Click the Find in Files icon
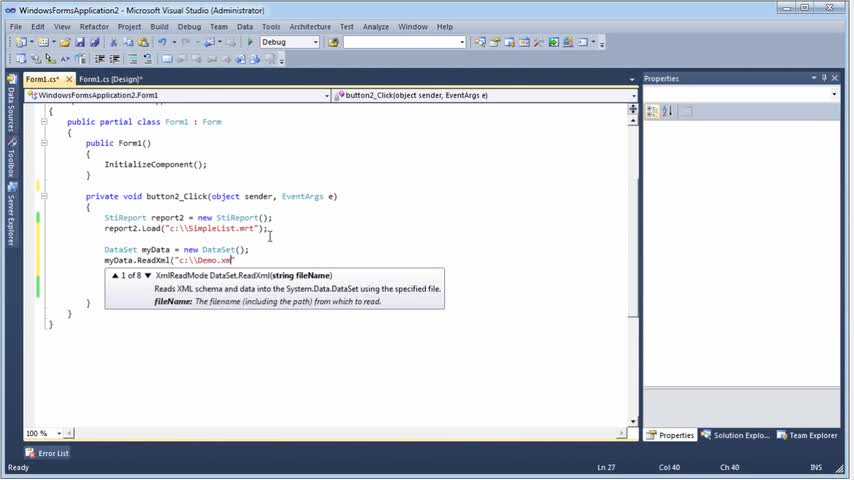The image size is (854, 480). click(333, 42)
